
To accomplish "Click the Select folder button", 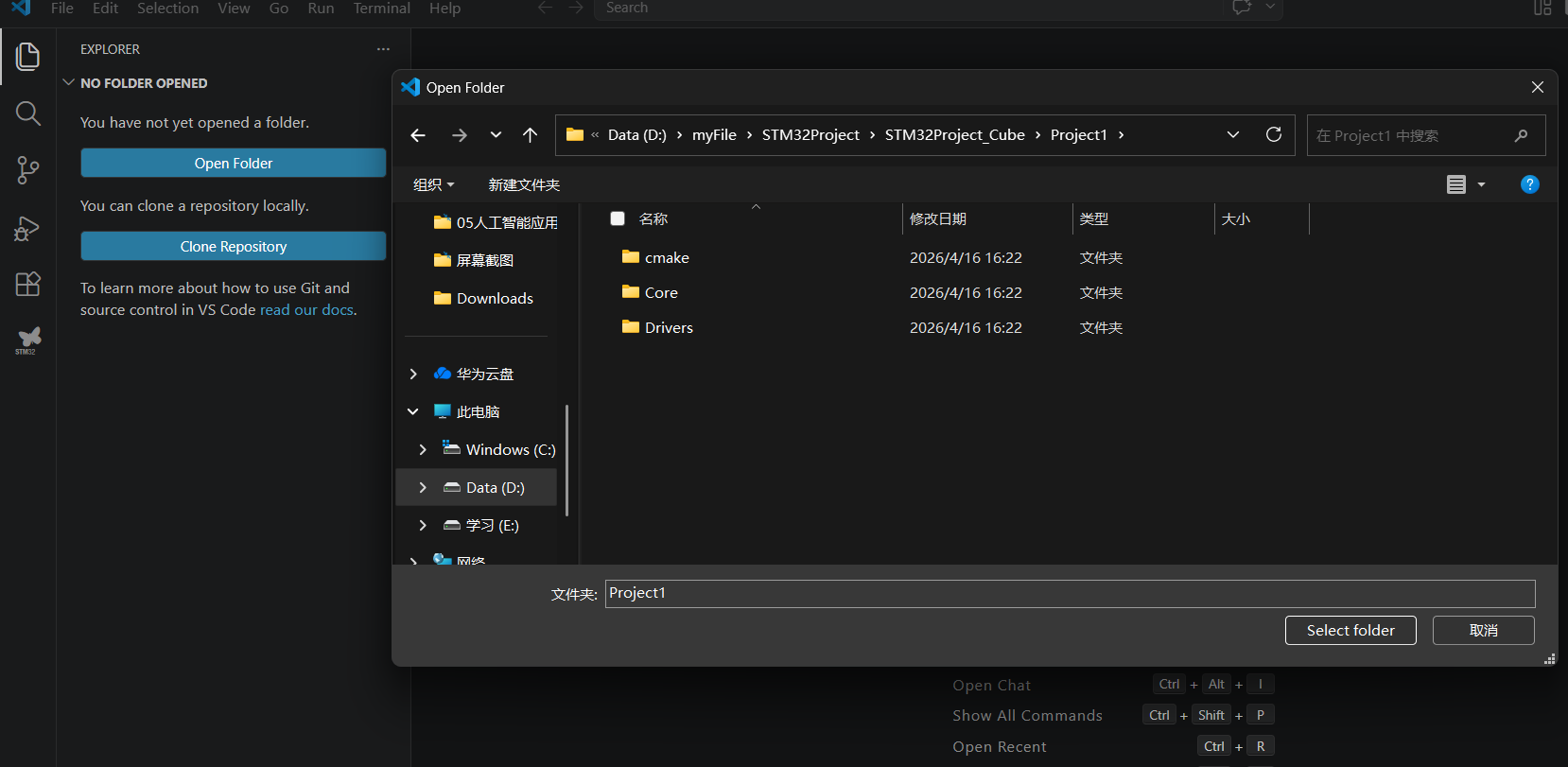I will [x=1350, y=630].
